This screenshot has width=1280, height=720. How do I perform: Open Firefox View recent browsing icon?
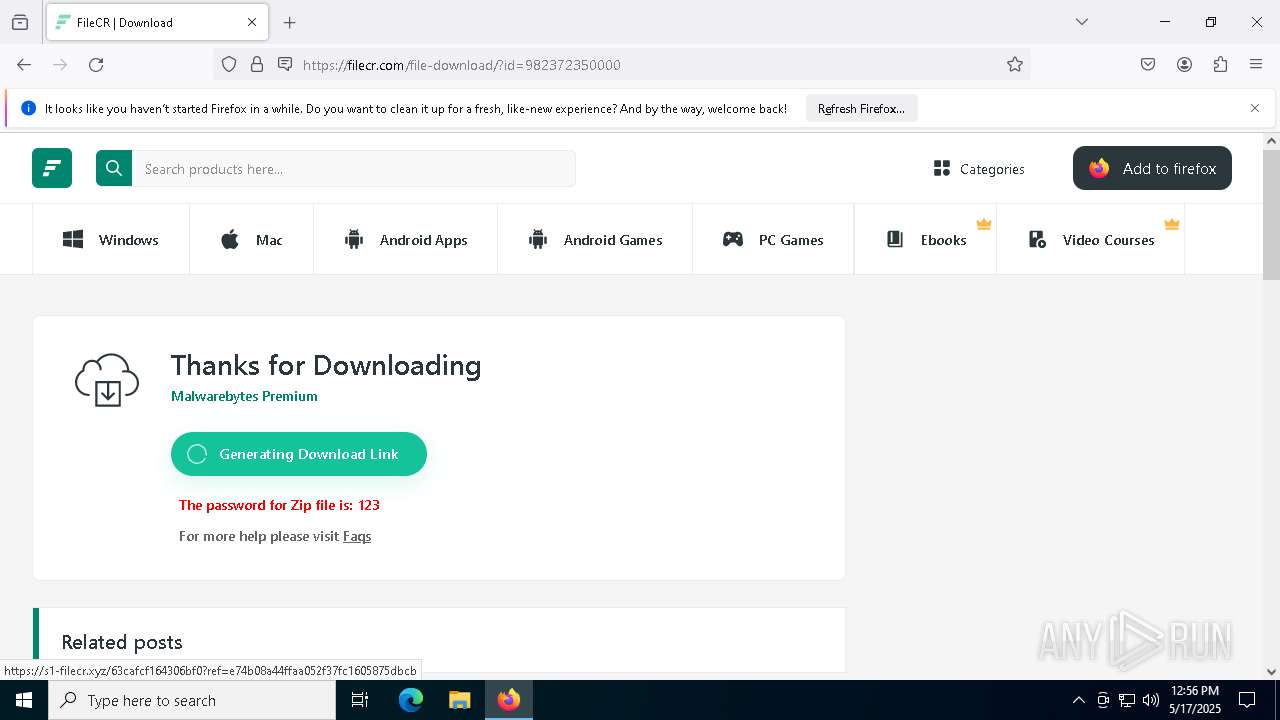point(20,22)
